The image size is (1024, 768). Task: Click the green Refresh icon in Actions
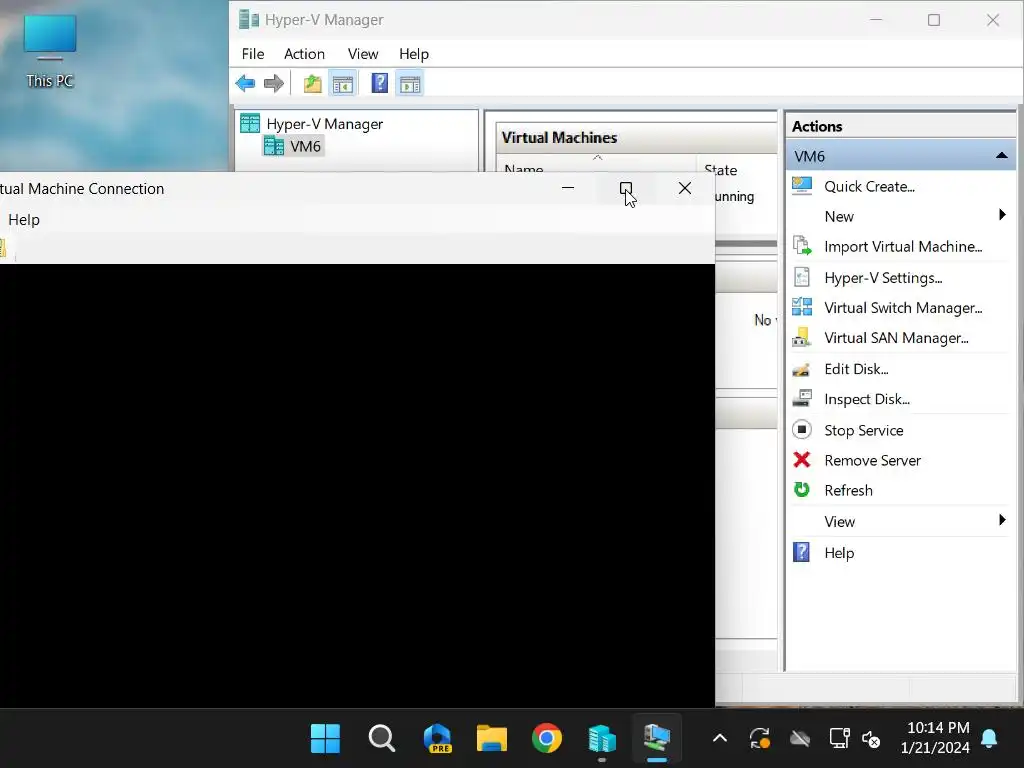click(x=802, y=490)
